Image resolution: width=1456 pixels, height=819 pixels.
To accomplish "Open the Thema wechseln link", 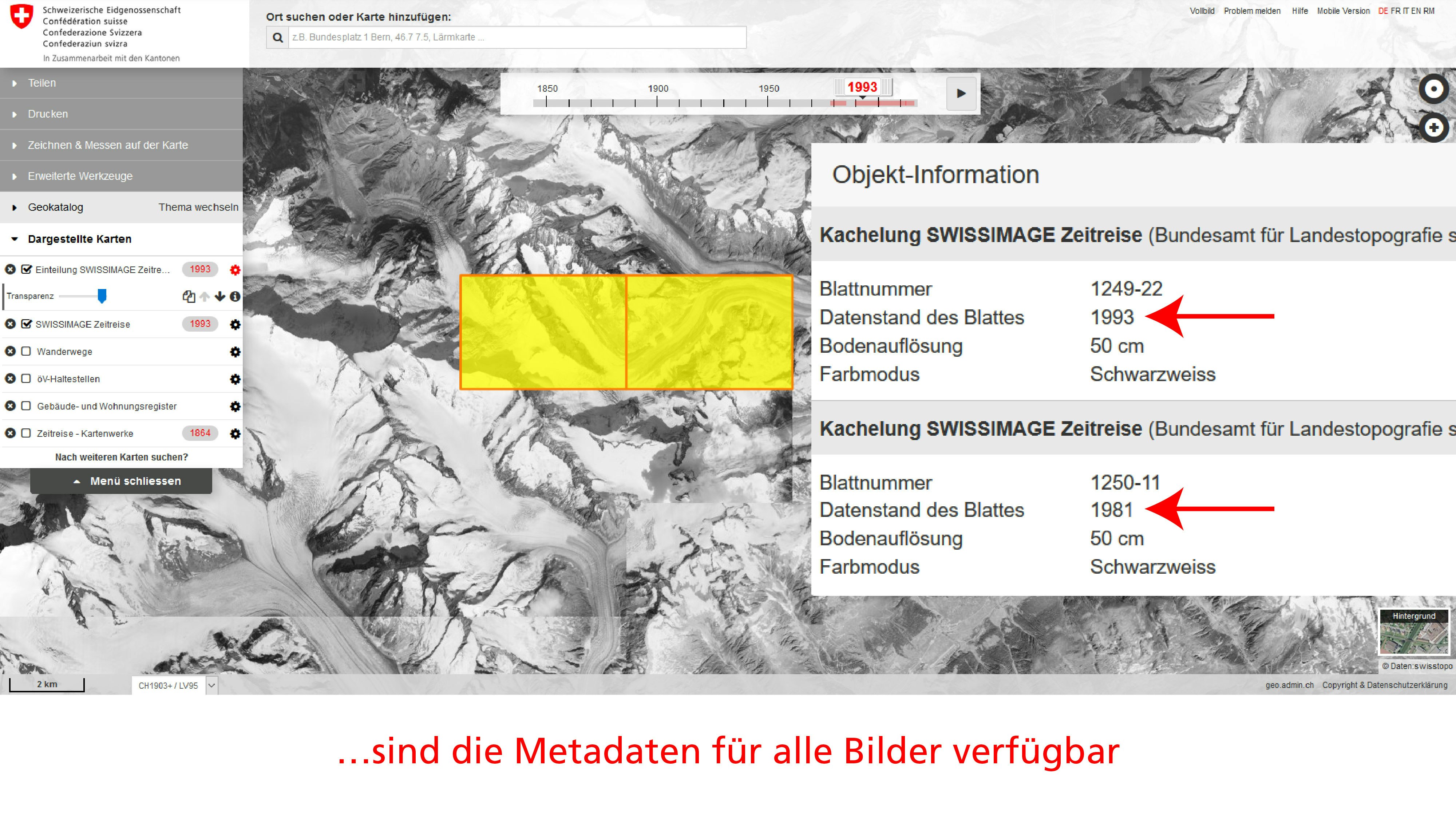I will (198, 207).
